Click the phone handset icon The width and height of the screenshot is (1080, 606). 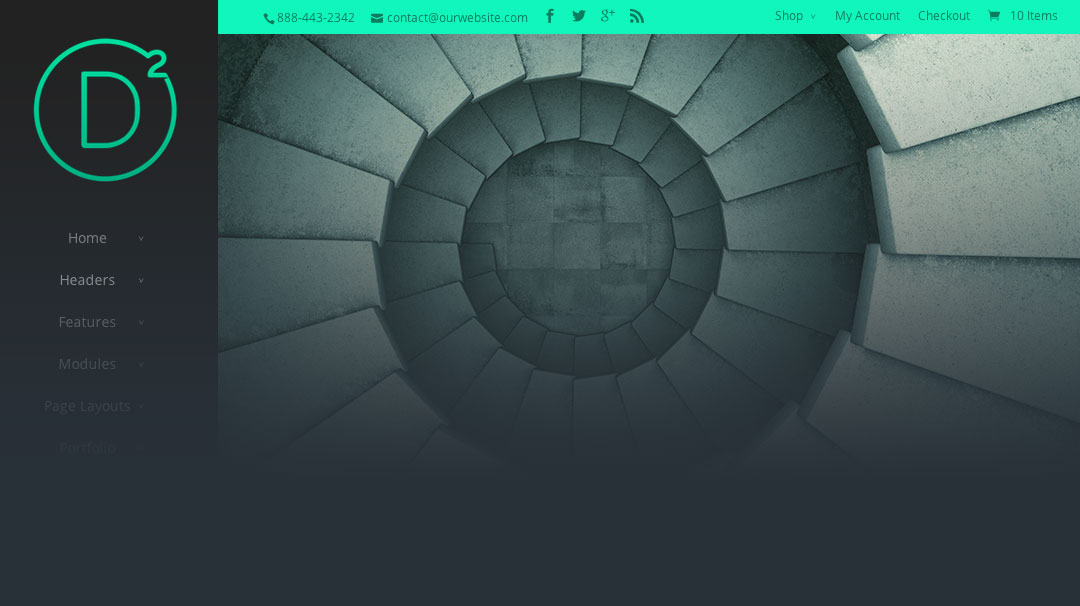click(268, 18)
